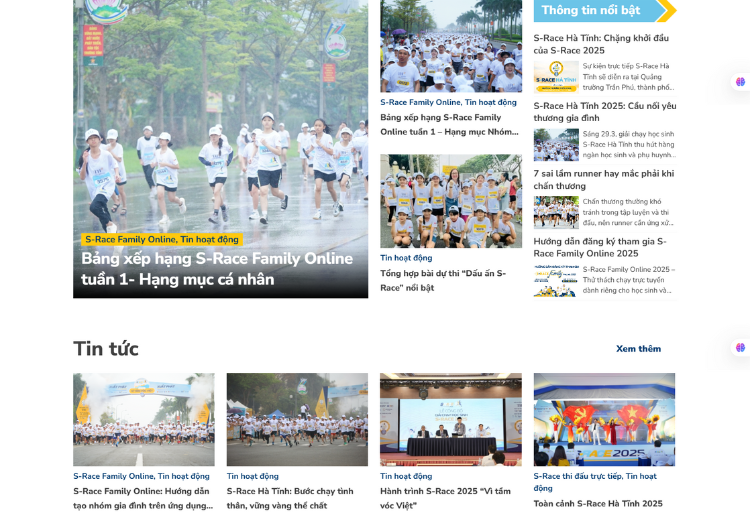Open 'S-Race Hà Tĩnh 2025: Cầu nối yêu thương gia đình'
The height and width of the screenshot is (527, 750).
605,112
